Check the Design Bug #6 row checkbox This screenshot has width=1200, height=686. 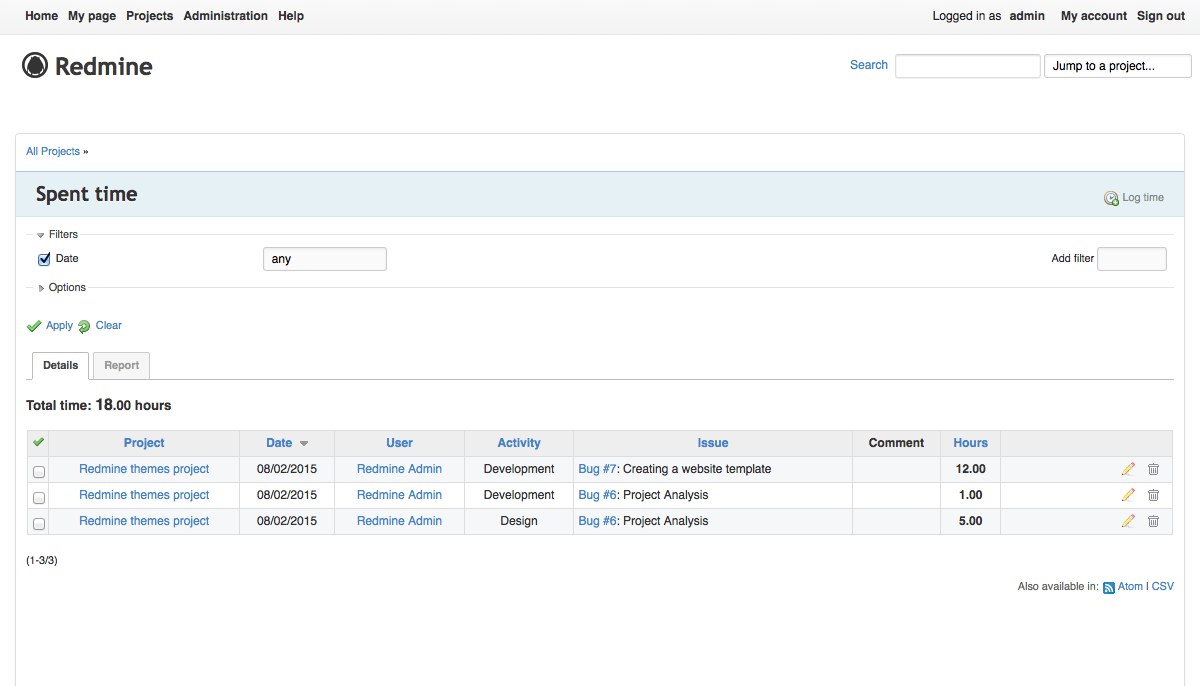39,523
